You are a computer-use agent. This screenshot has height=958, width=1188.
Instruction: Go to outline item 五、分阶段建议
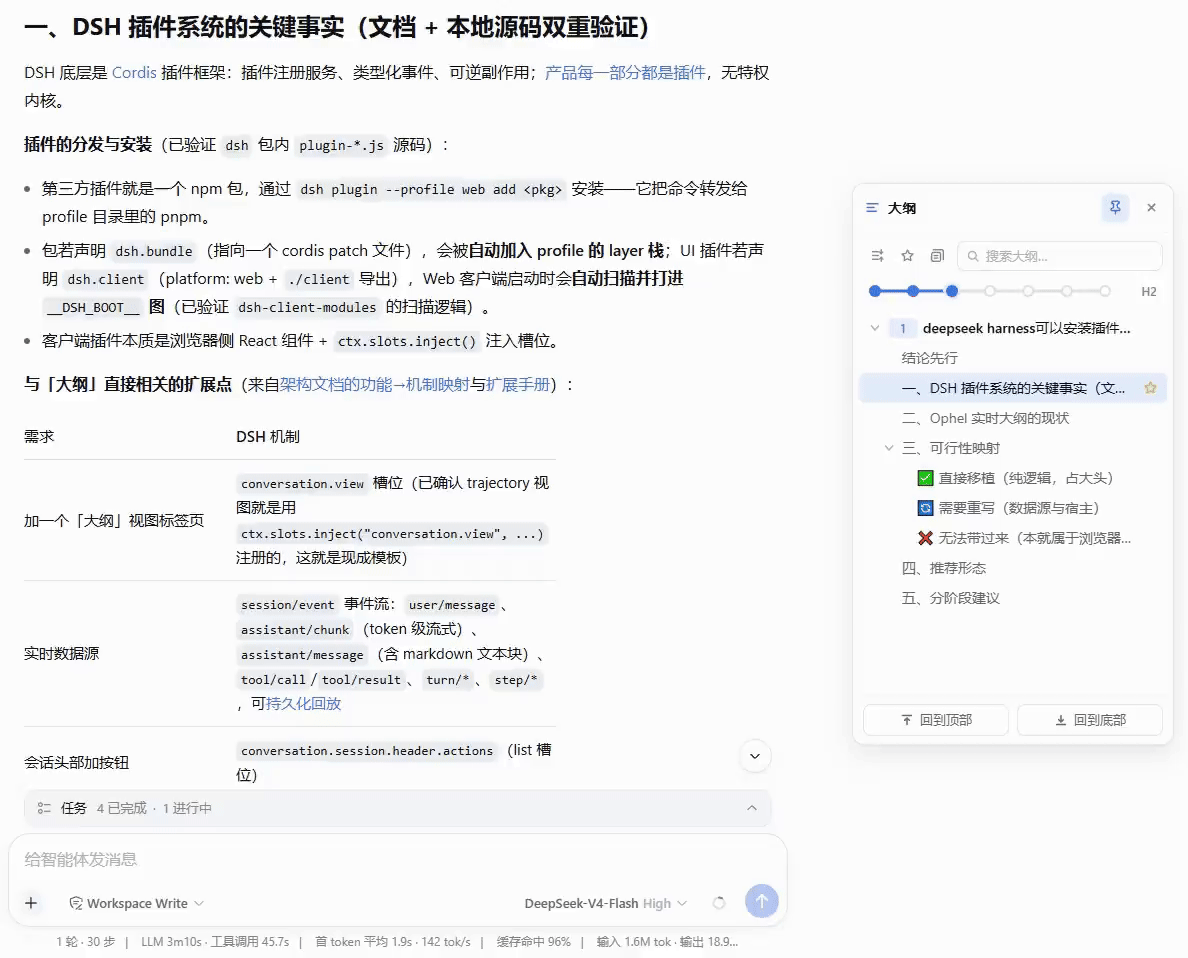coord(950,598)
